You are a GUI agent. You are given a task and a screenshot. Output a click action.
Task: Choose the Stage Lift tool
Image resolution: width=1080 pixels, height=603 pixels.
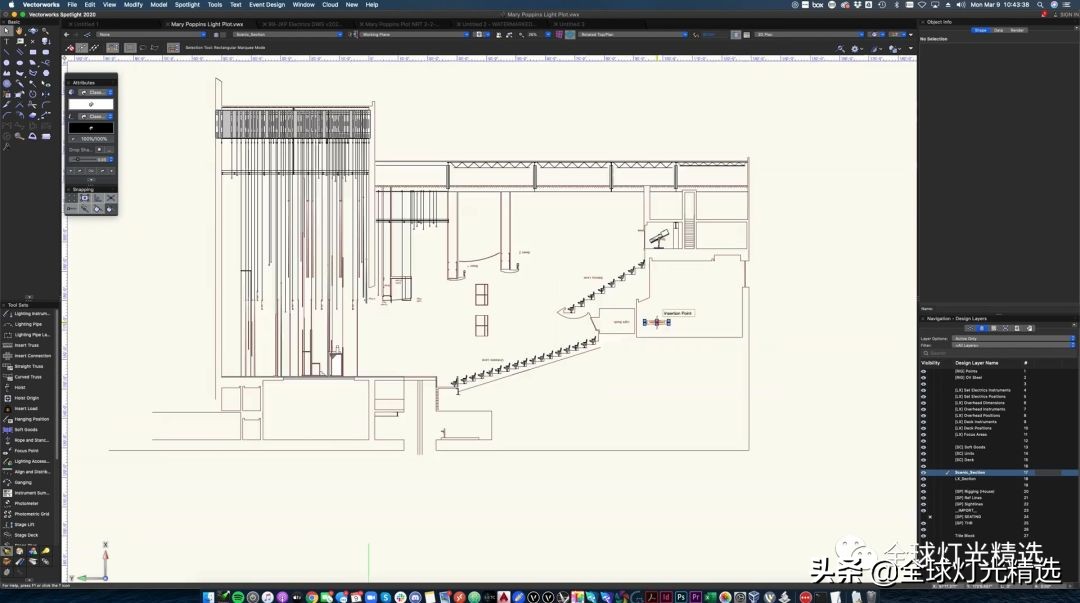25,525
